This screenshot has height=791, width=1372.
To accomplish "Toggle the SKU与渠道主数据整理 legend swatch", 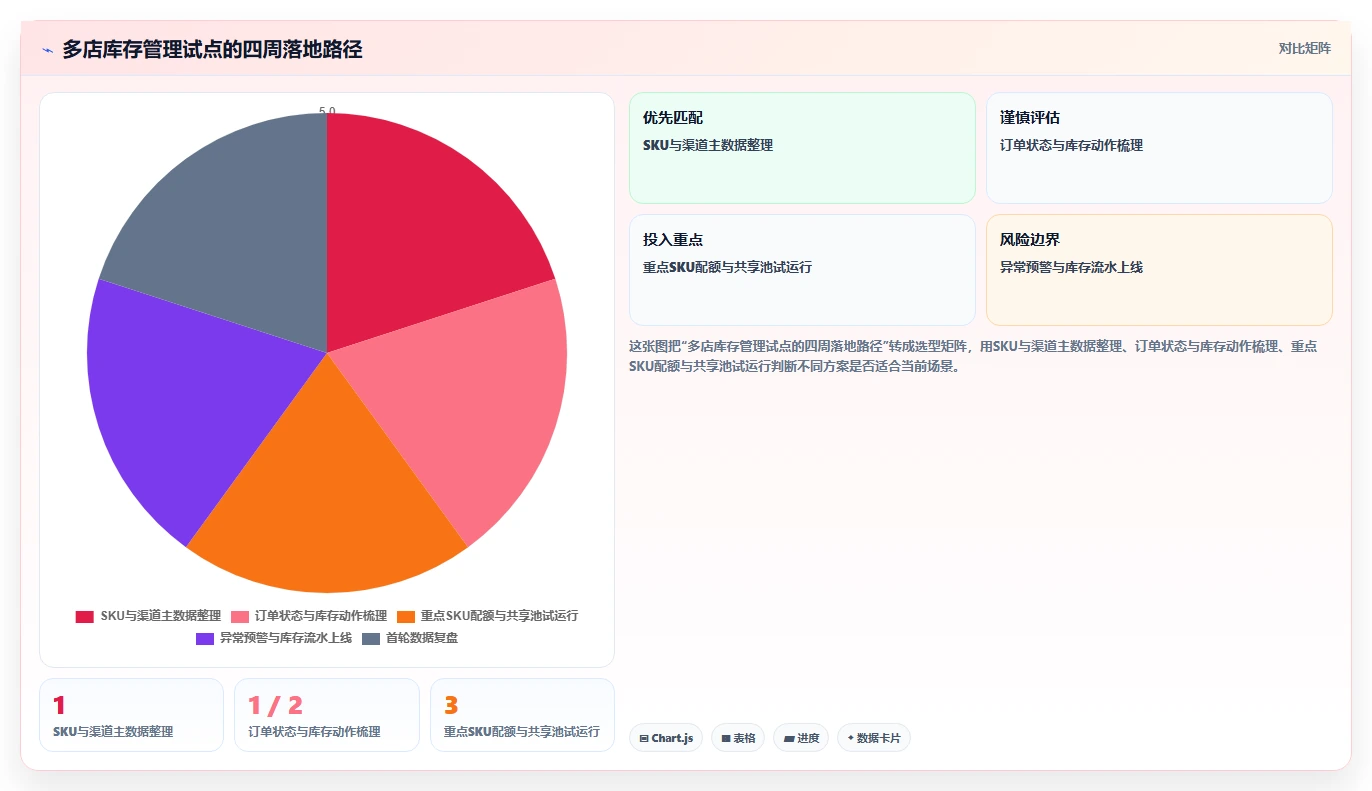I will pyautogui.click(x=85, y=616).
